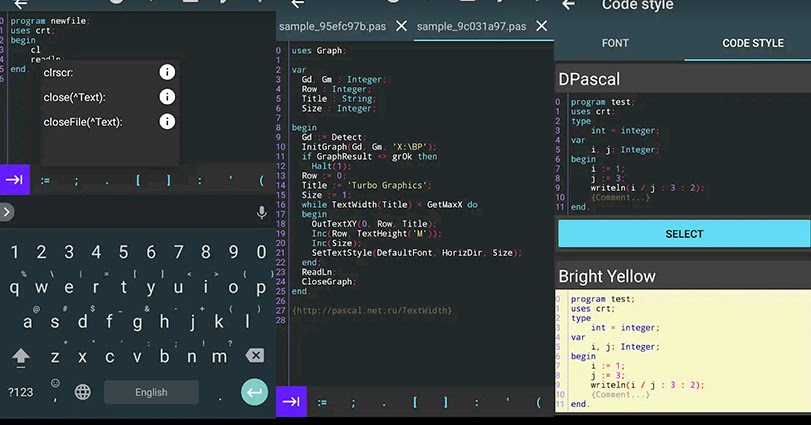Expand the keyboard suggestion strip arrow

click(6, 212)
